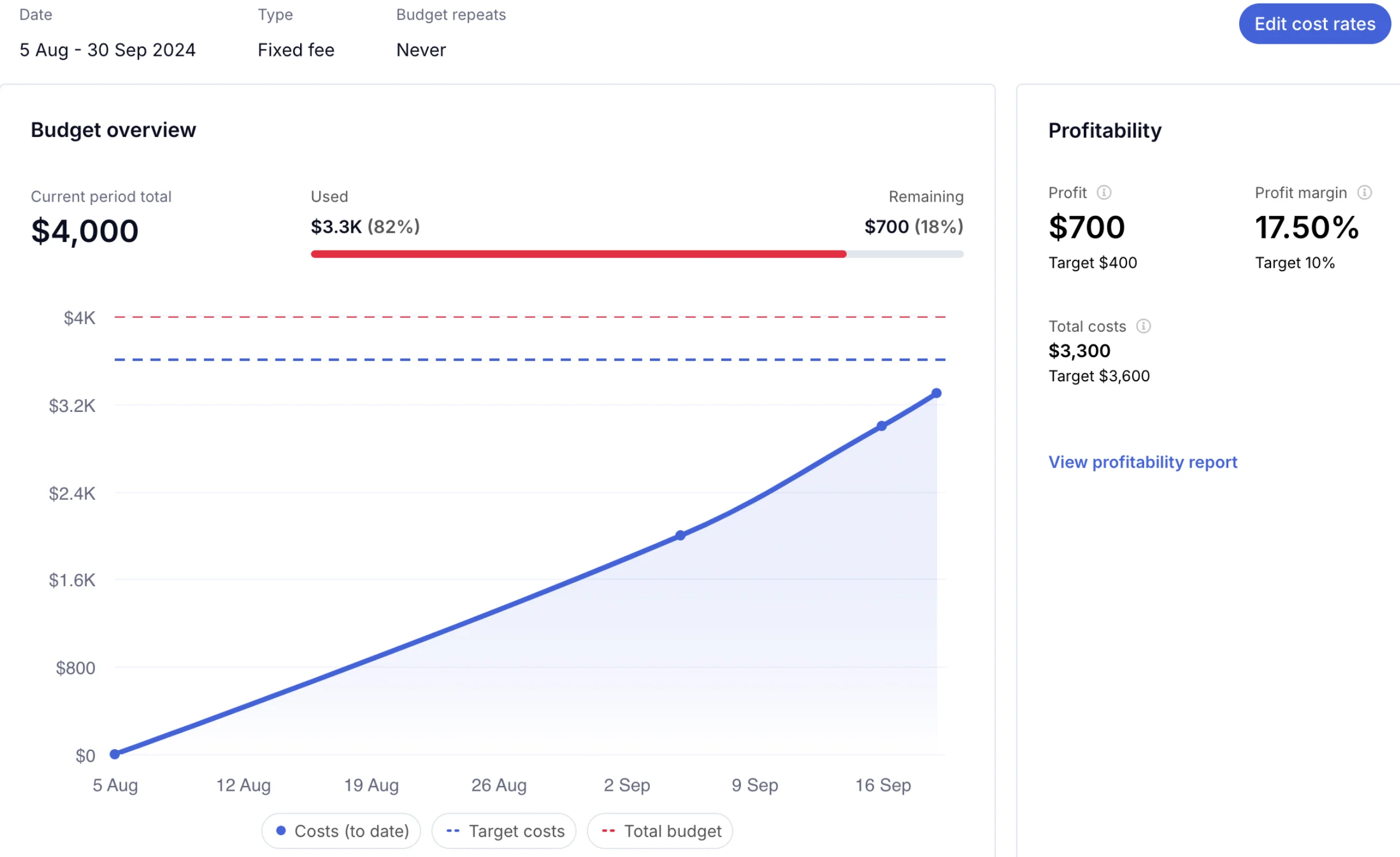Select the Profitability section header
The height and width of the screenshot is (857, 1400).
coord(1104,130)
